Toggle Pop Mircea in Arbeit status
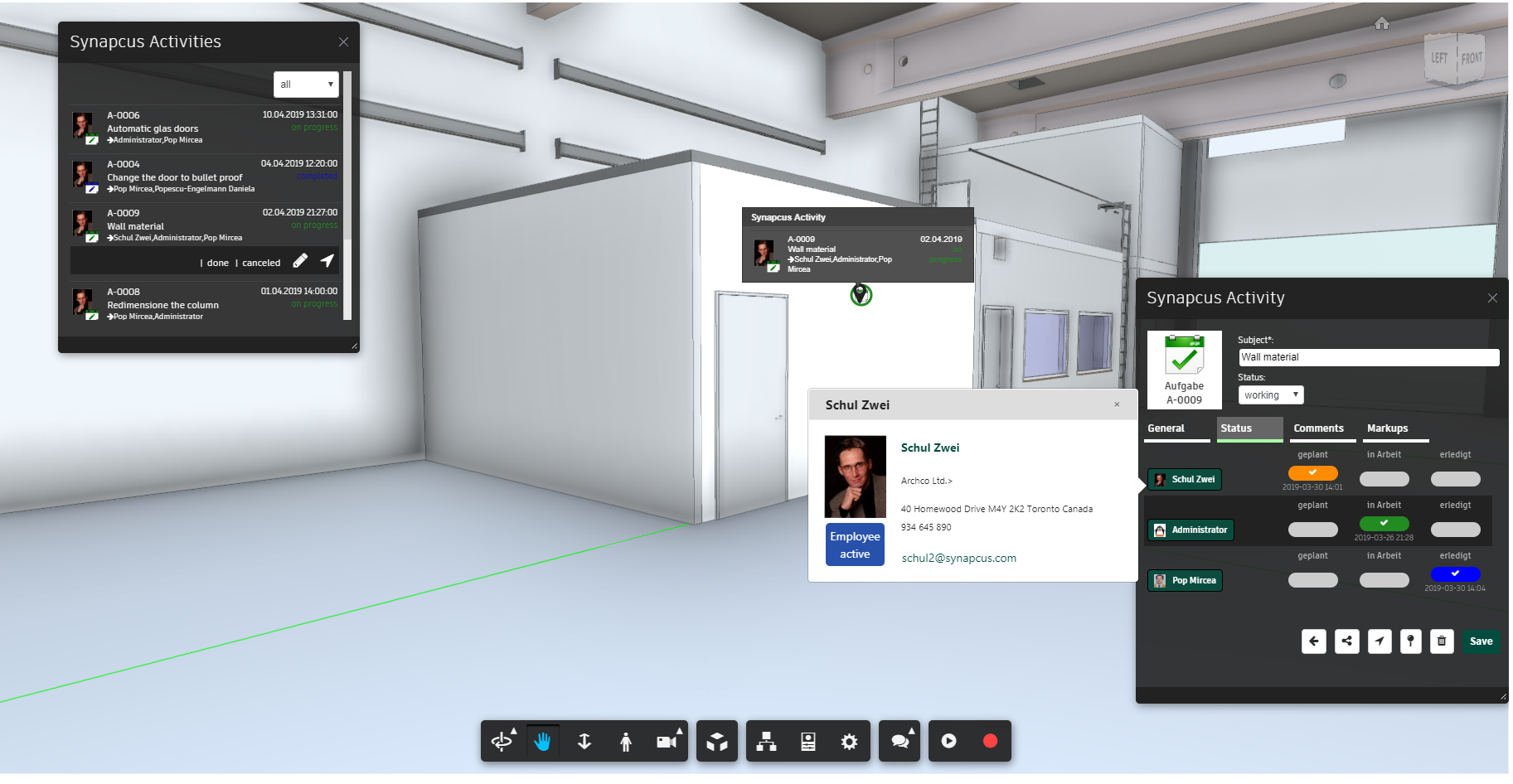Viewport: 1513px width, 784px height. (1384, 580)
